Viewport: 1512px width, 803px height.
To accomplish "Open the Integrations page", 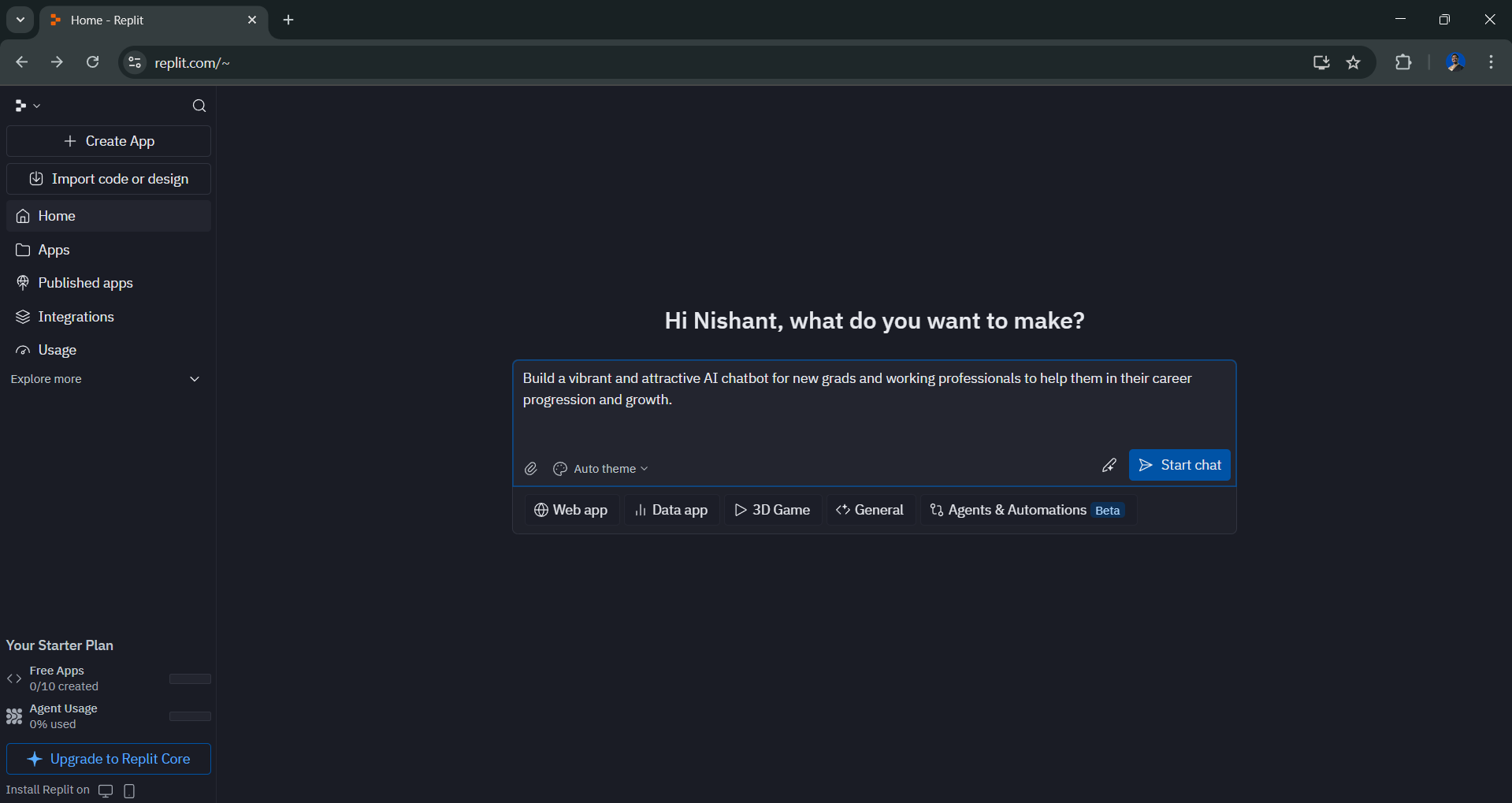I will [109, 317].
